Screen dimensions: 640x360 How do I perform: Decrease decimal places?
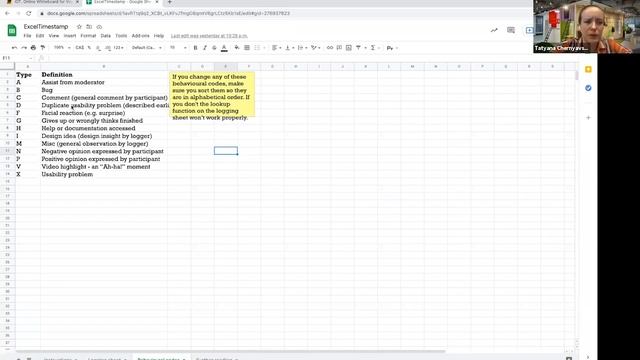98,48
